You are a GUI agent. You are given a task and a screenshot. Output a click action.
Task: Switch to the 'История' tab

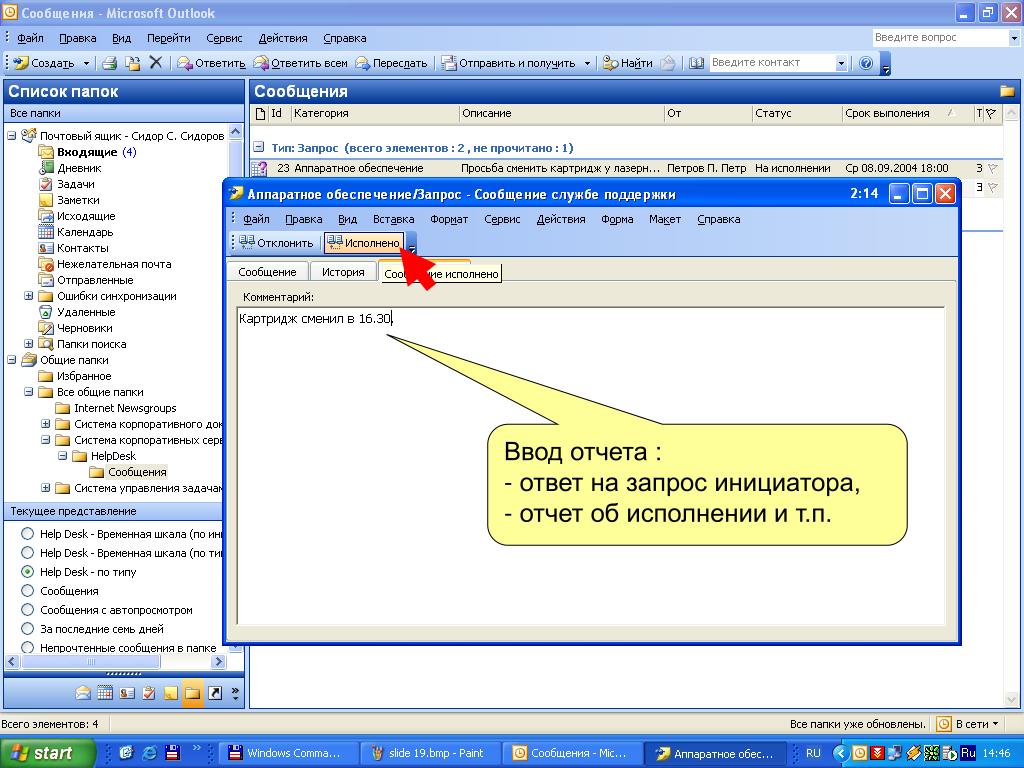pos(343,272)
